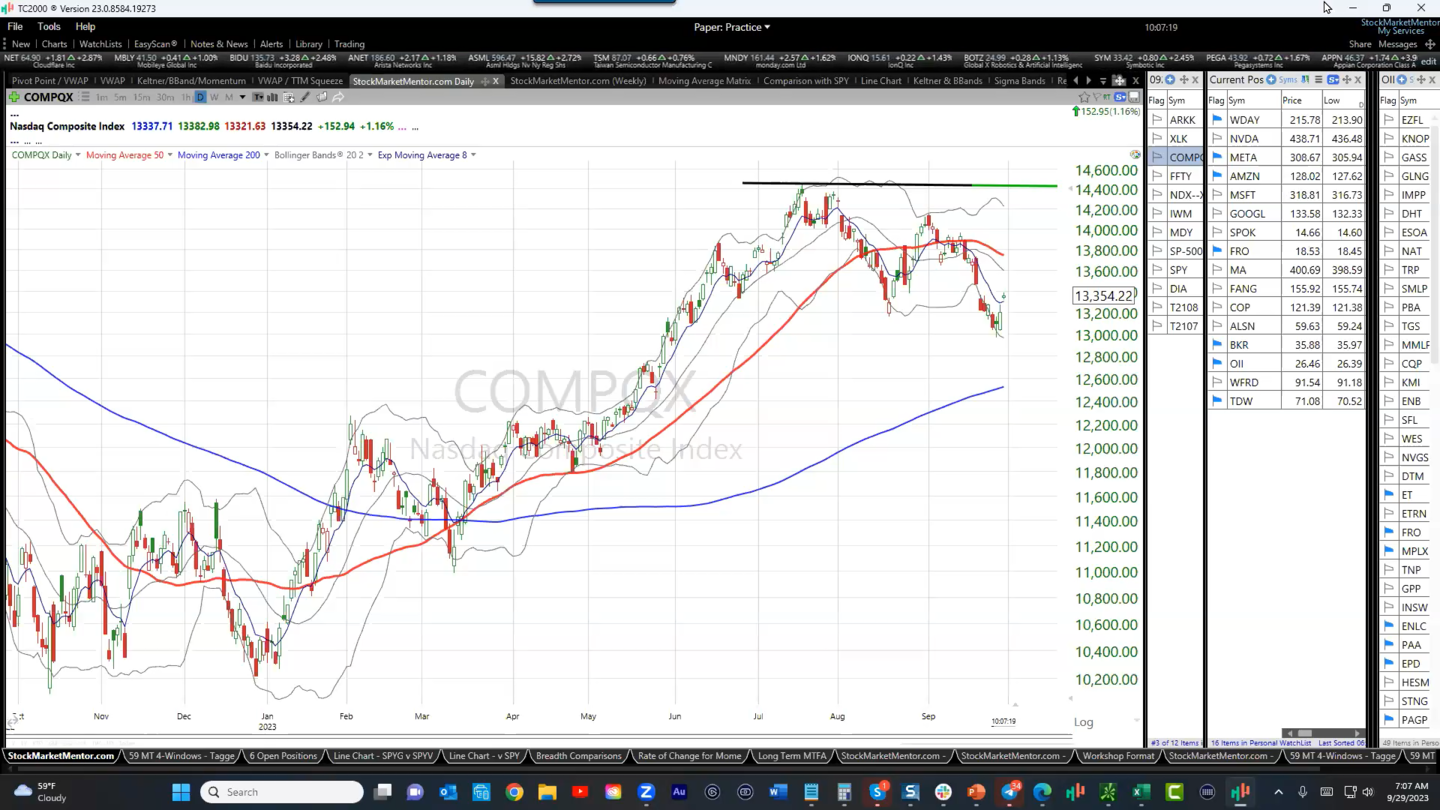Select the META row in Current Pos list

click(1286, 157)
